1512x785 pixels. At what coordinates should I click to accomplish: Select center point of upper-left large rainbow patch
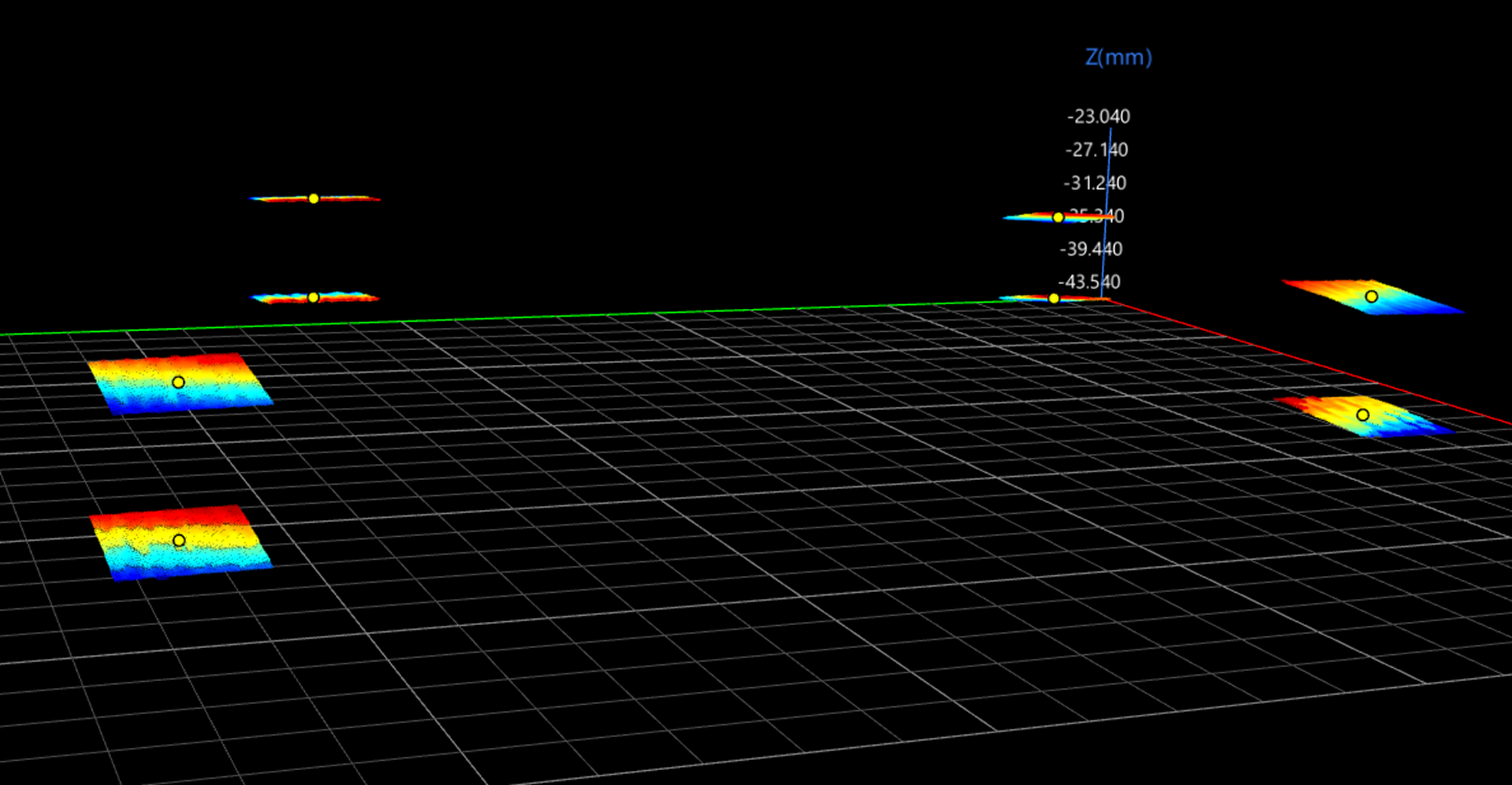[178, 382]
